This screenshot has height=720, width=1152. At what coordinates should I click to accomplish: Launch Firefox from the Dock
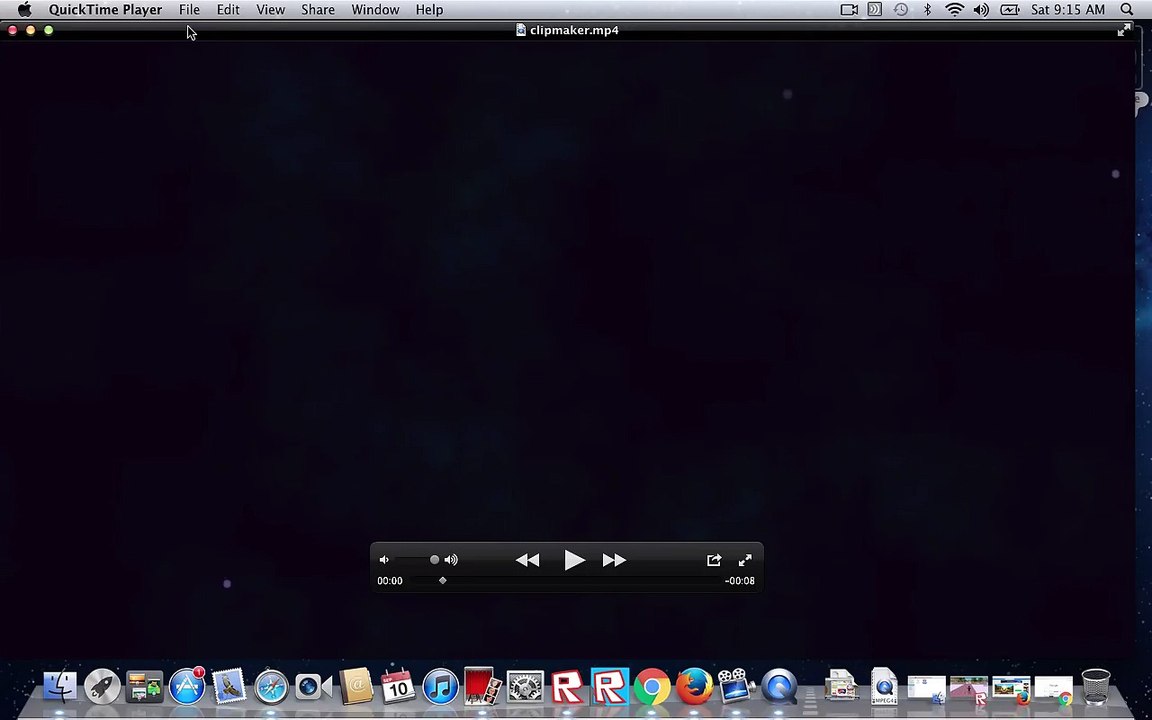pos(694,687)
